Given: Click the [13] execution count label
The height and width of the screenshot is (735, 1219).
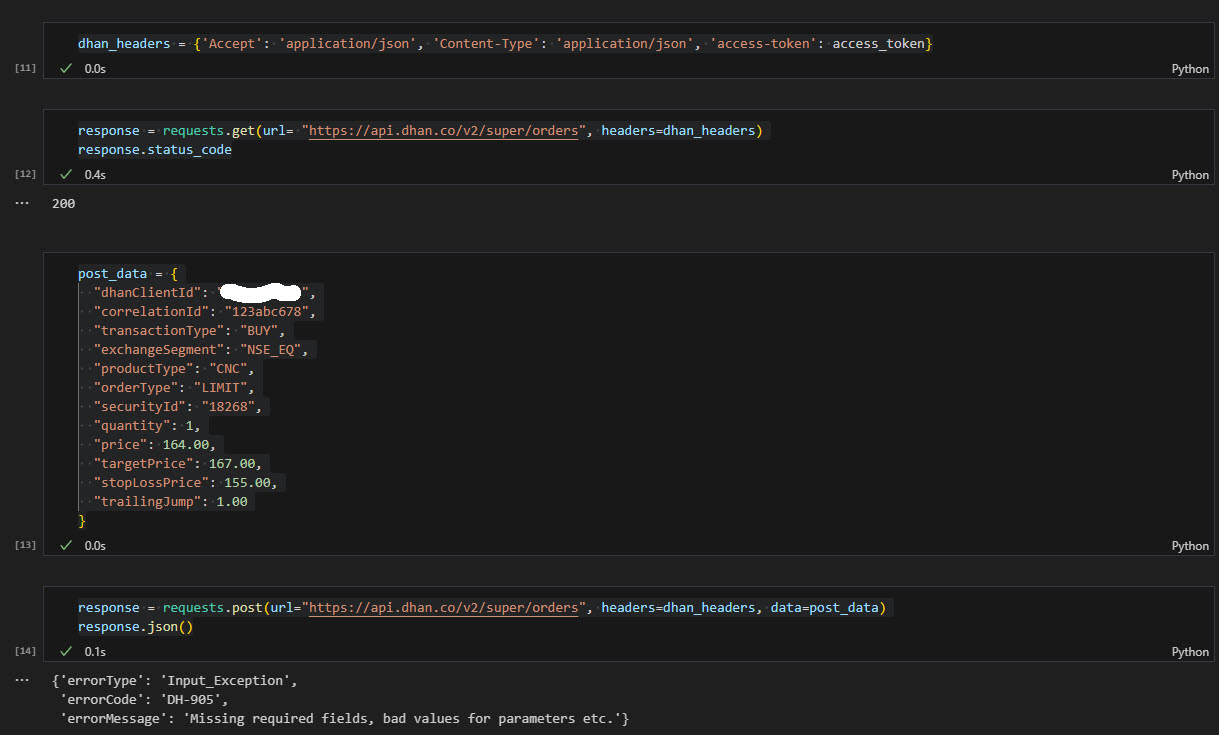Looking at the screenshot, I should pos(26,545).
